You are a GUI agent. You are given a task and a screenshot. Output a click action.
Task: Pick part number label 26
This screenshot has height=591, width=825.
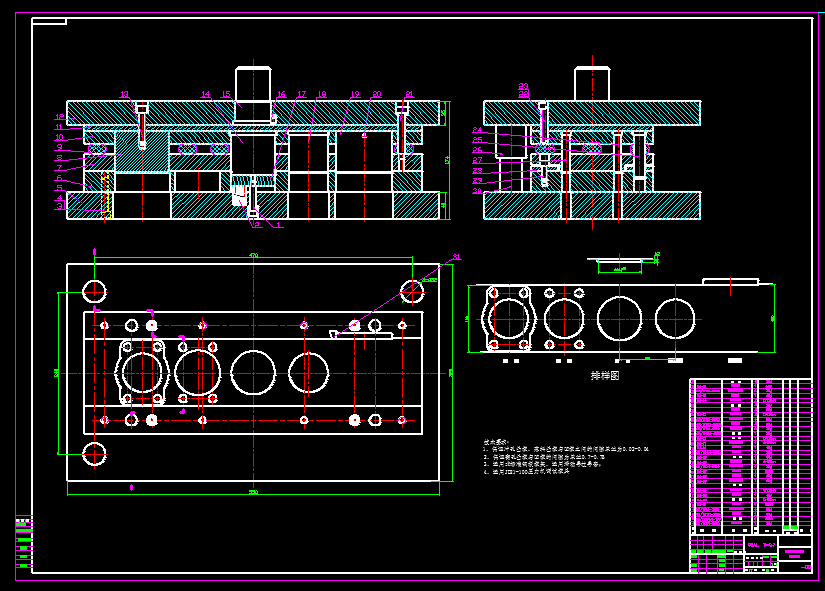pos(477,150)
